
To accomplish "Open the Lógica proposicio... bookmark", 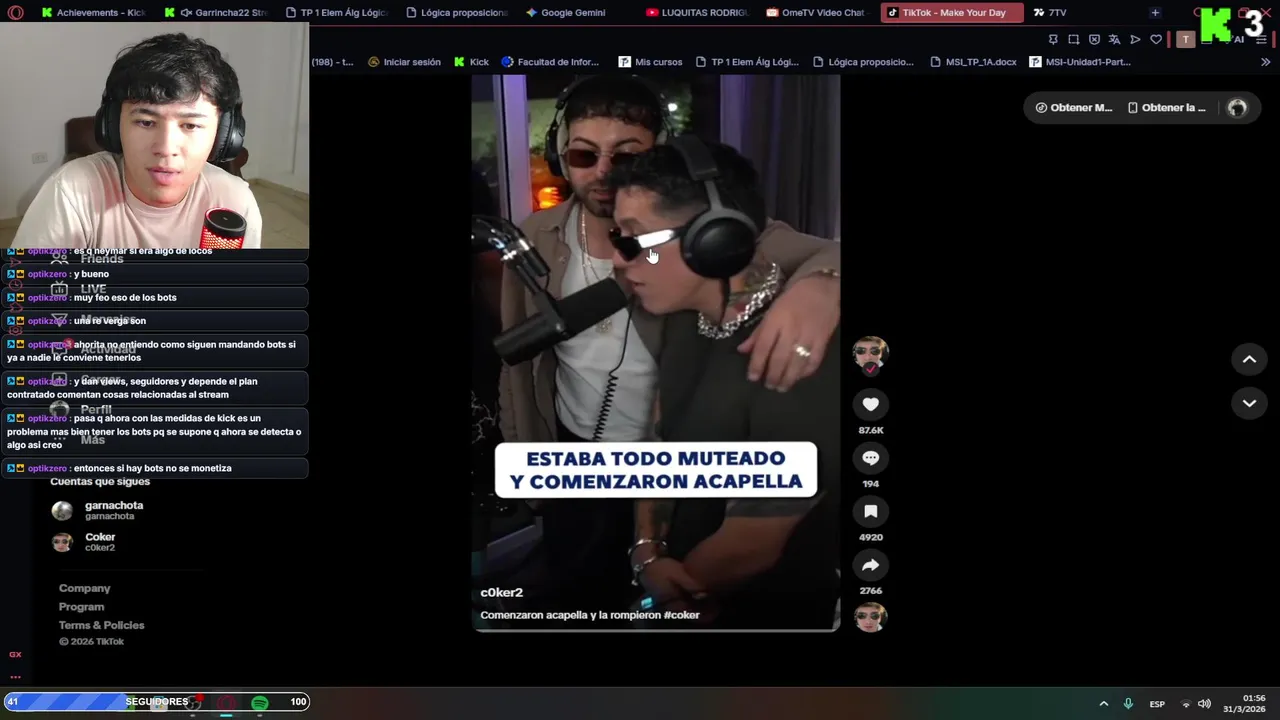I will 863,62.
